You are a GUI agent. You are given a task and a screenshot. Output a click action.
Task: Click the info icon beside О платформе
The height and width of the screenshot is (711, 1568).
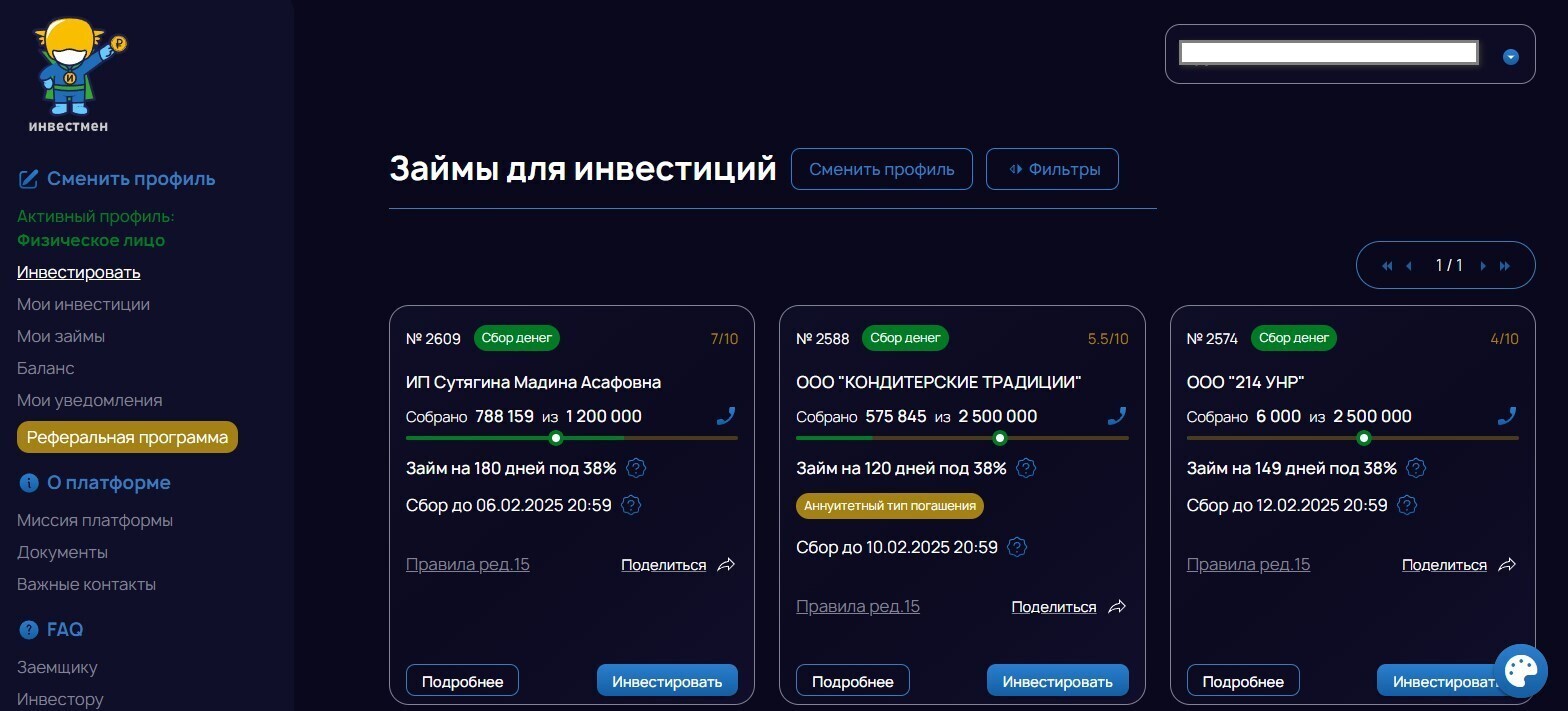pyautogui.click(x=29, y=483)
